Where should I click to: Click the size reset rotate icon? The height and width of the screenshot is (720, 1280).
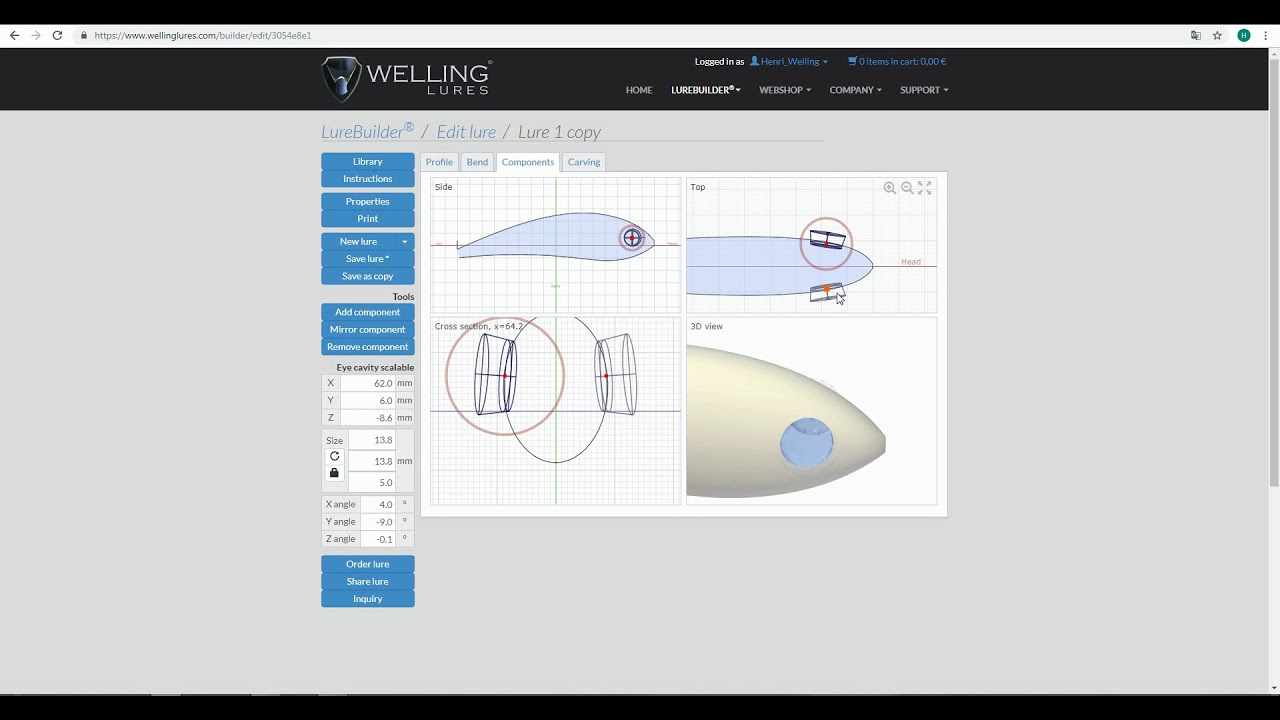(334, 456)
